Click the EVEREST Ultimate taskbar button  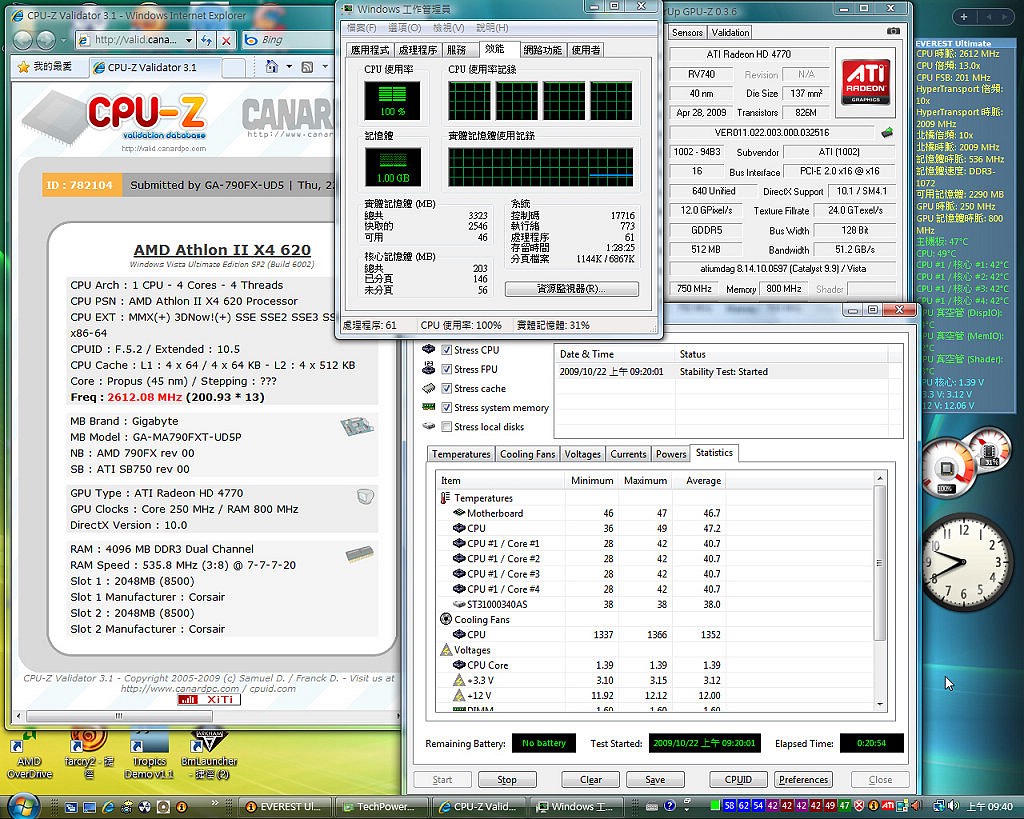pyautogui.click(x=285, y=807)
